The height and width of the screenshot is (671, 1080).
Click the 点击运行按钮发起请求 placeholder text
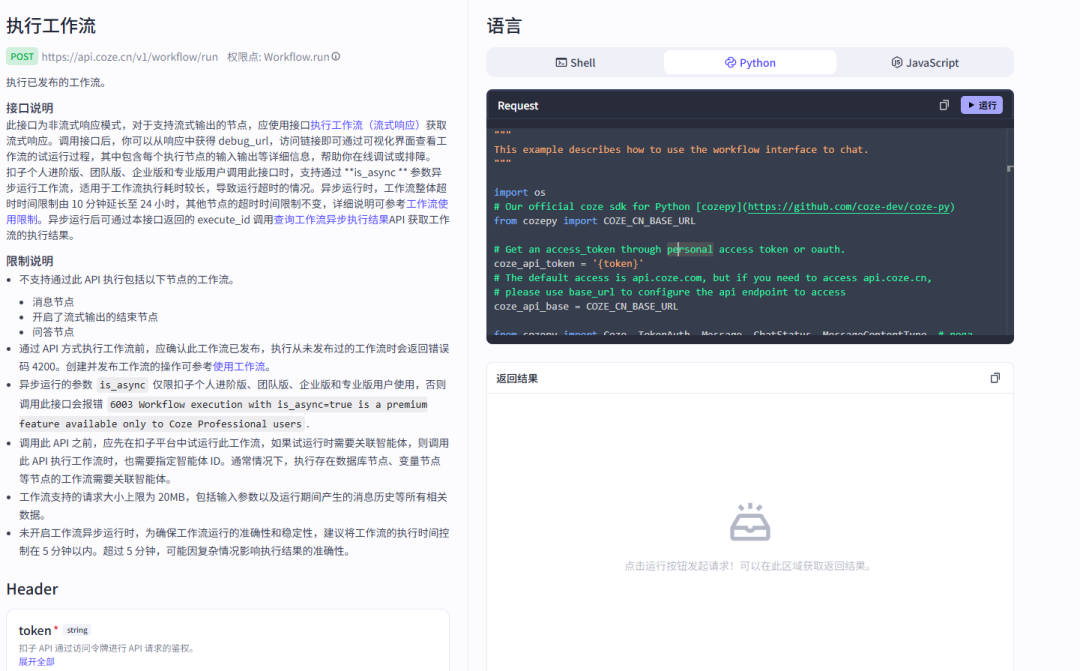(749, 566)
